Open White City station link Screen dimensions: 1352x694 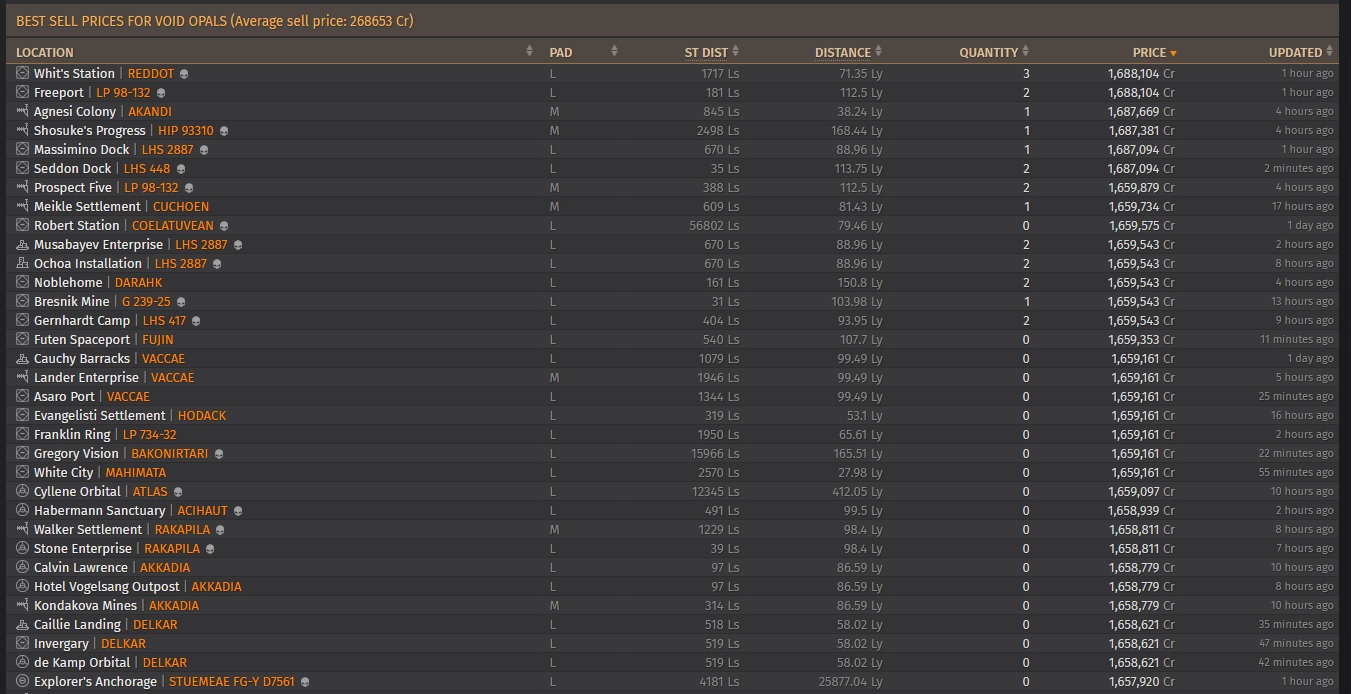click(63, 472)
